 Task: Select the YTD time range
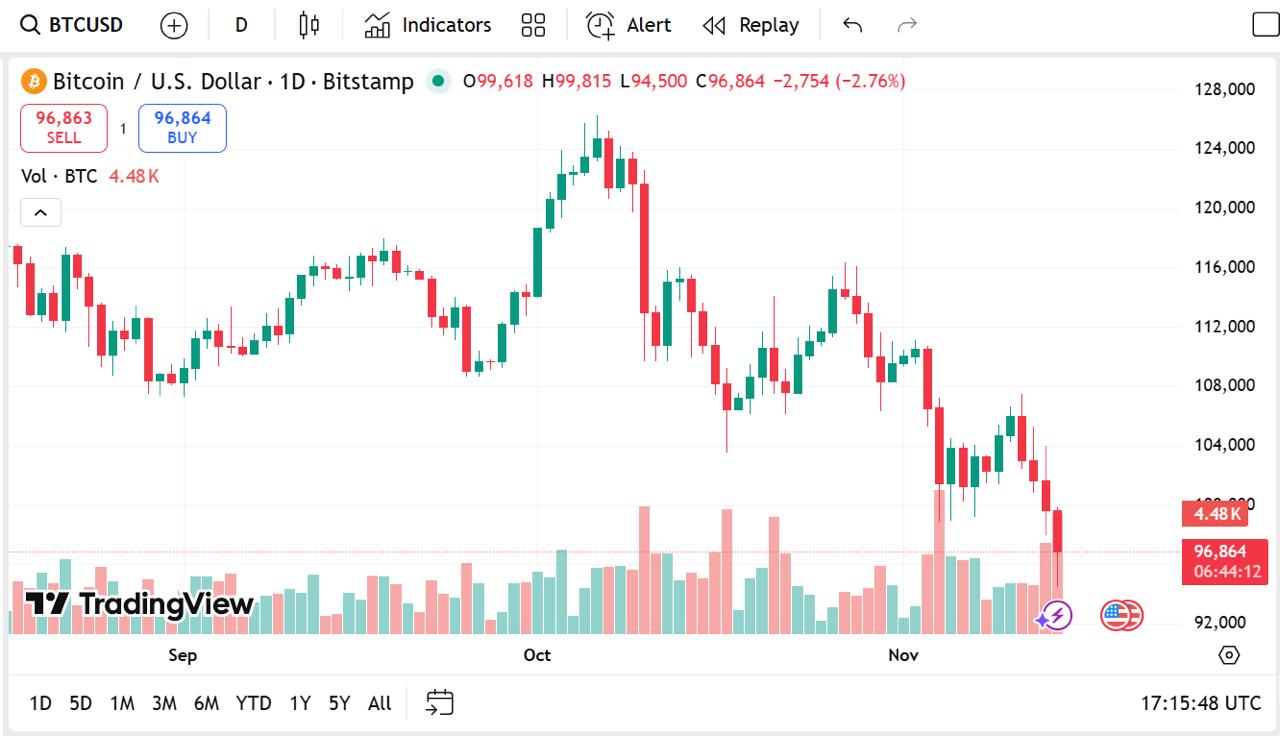pyautogui.click(x=253, y=703)
